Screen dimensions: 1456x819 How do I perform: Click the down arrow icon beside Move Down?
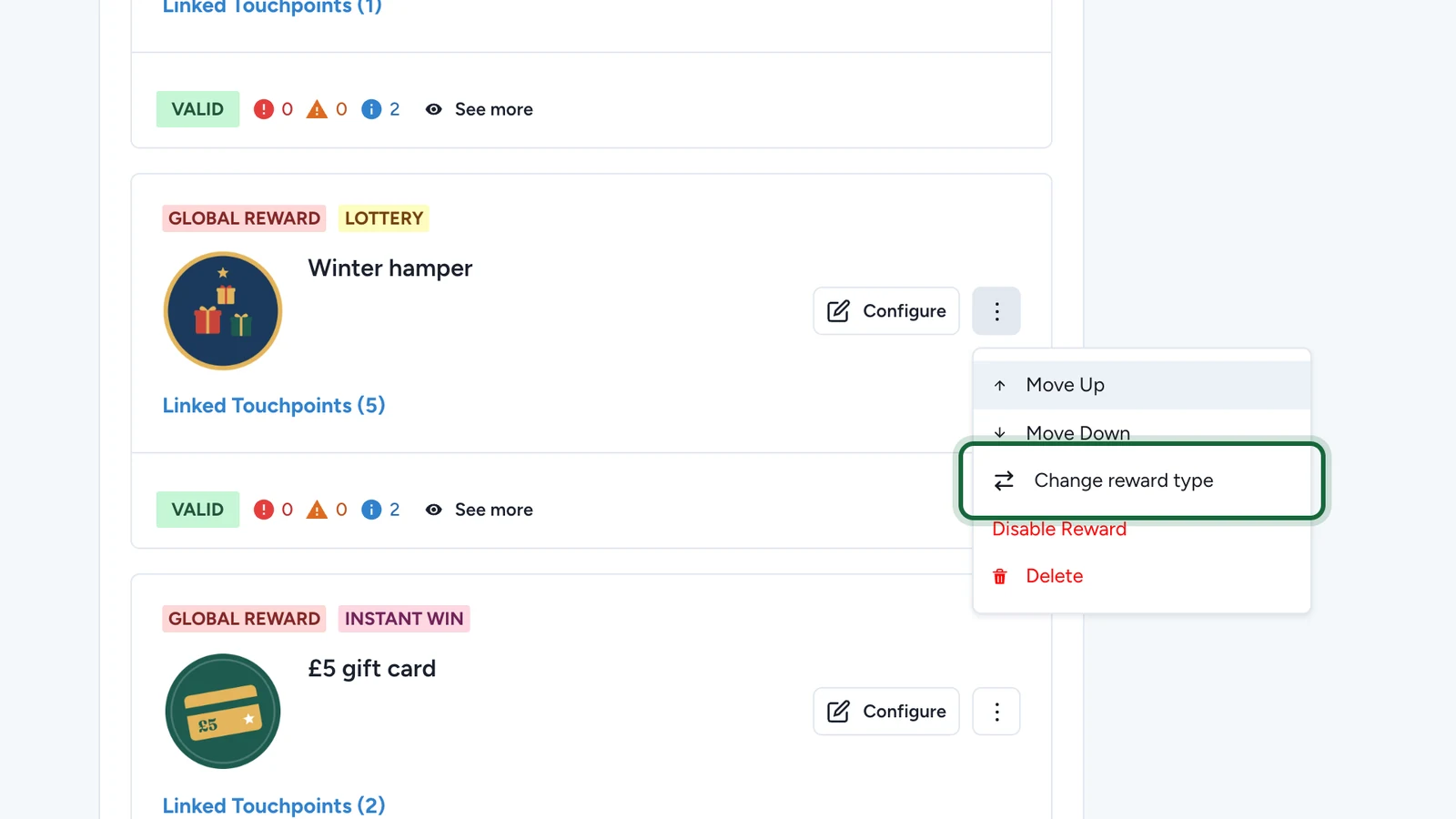coord(1000,433)
